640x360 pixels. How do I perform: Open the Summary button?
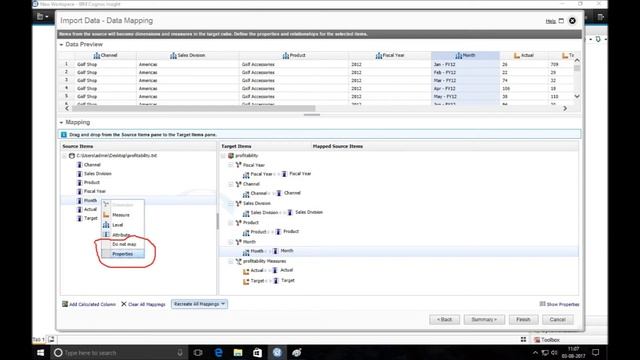(484, 320)
